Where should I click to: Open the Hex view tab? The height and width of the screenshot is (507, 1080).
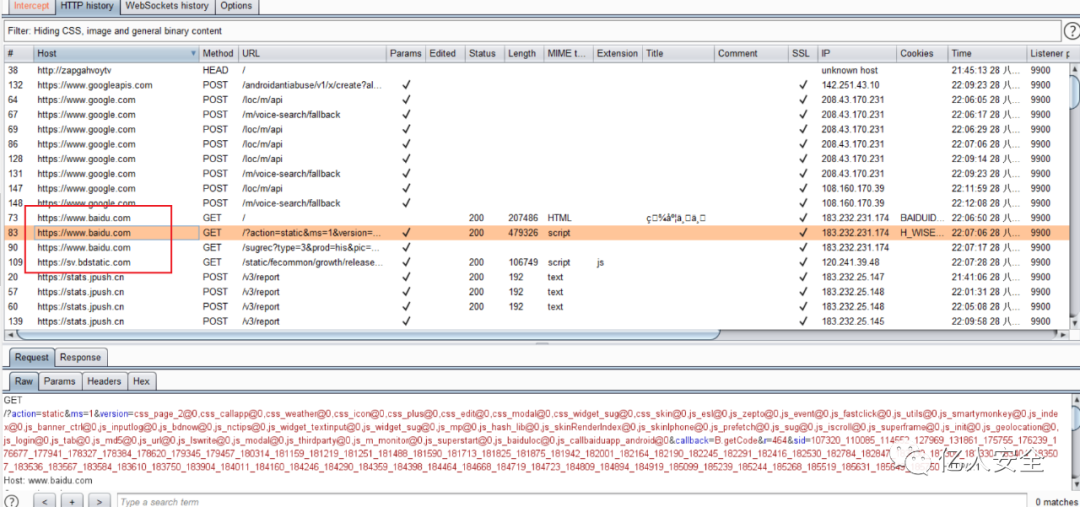click(x=141, y=381)
